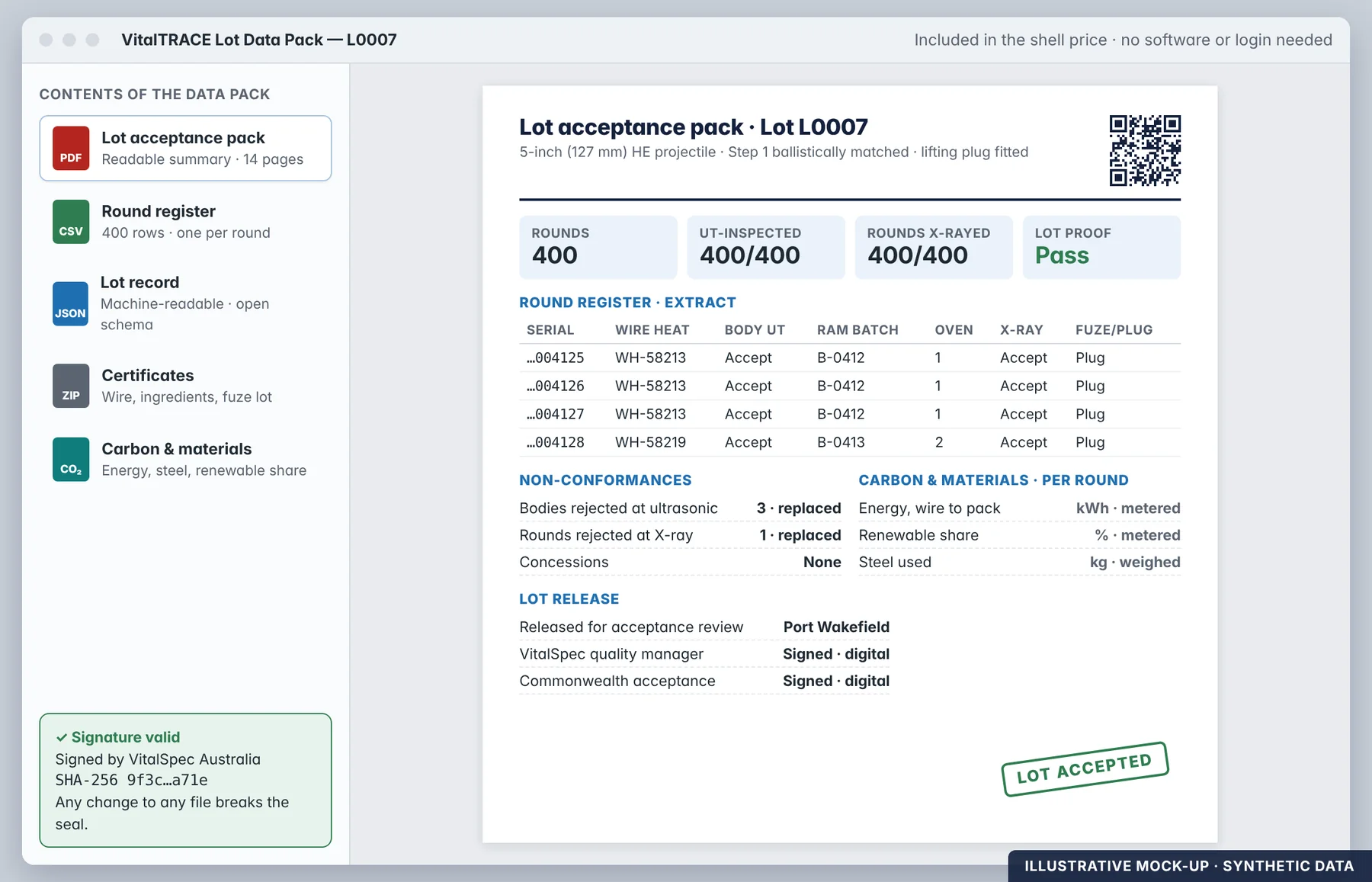This screenshot has height=882, width=1372.
Task: Click the ROUNDS 400 summary card
Action: click(x=598, y=247)
